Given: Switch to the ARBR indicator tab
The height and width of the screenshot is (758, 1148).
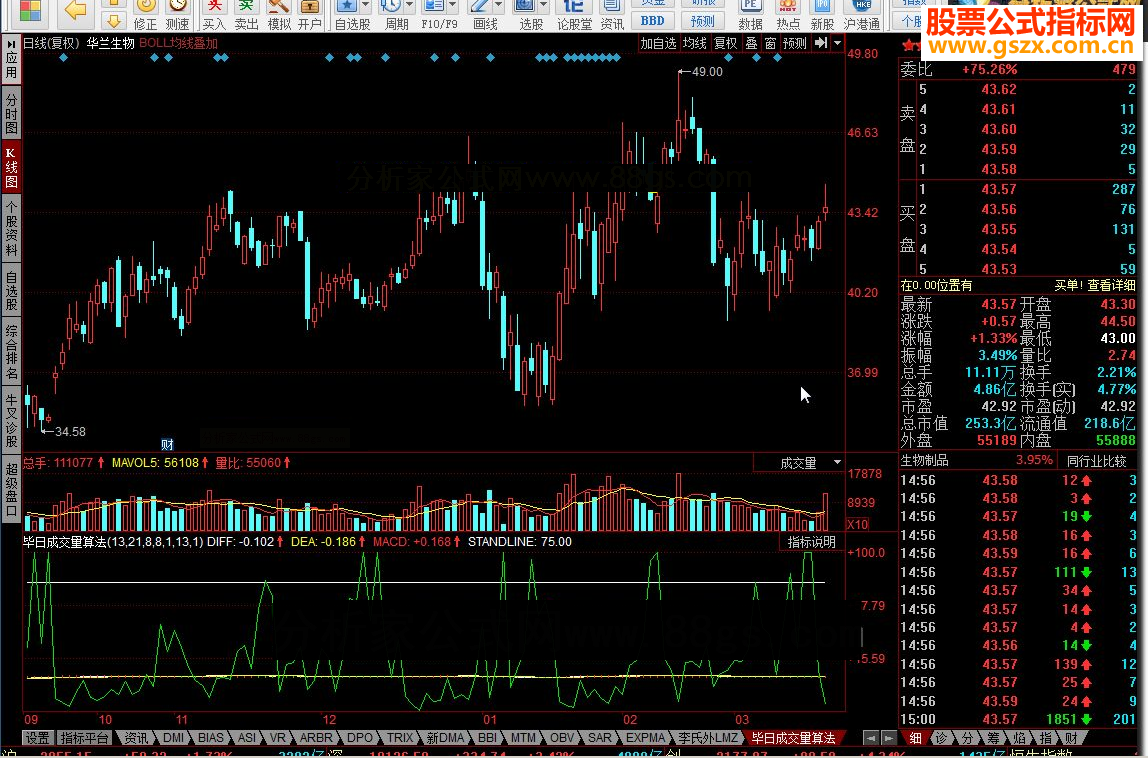Looking at the screenshot, I should click(x=316, y=737).
